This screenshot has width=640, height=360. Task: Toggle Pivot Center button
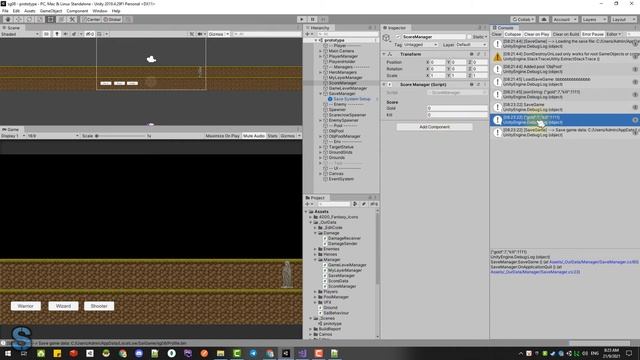(91, 19)
